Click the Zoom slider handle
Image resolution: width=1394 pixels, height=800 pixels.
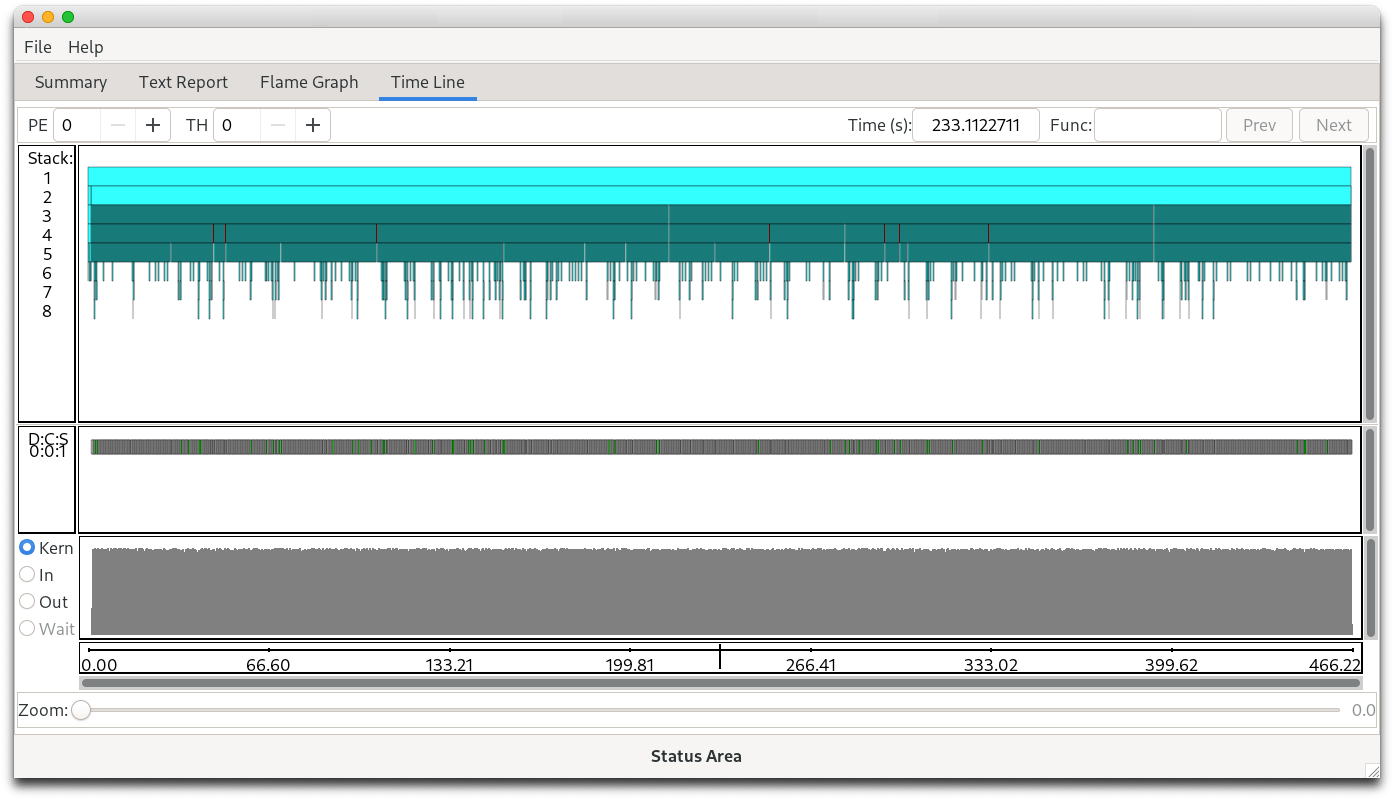pyautogui.click(x=81, y=710)
